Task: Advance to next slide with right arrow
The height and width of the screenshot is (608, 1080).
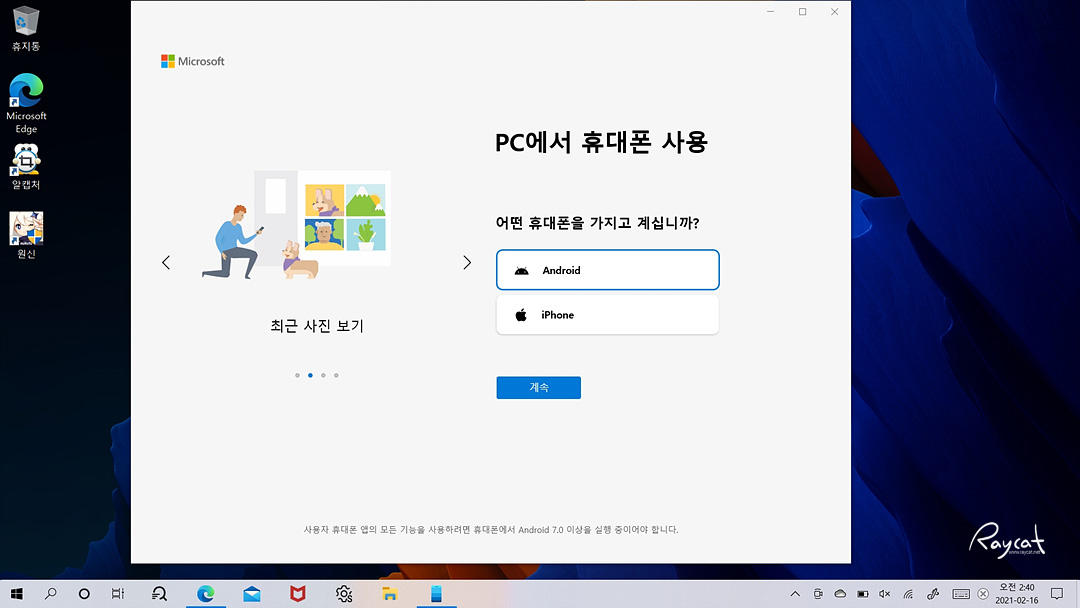Action: pos(467,262)
